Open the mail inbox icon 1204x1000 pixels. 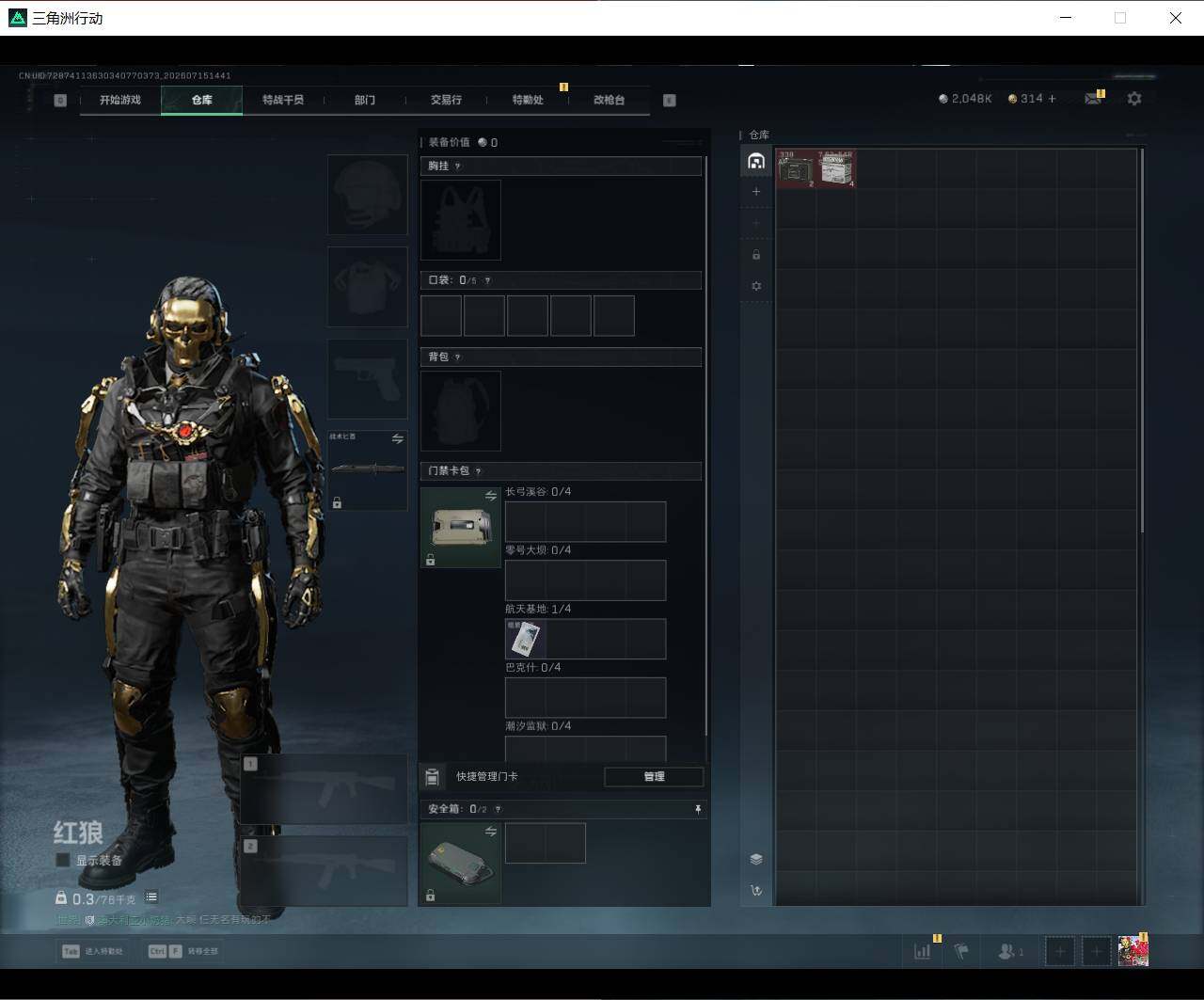[x=1093, y=99]
